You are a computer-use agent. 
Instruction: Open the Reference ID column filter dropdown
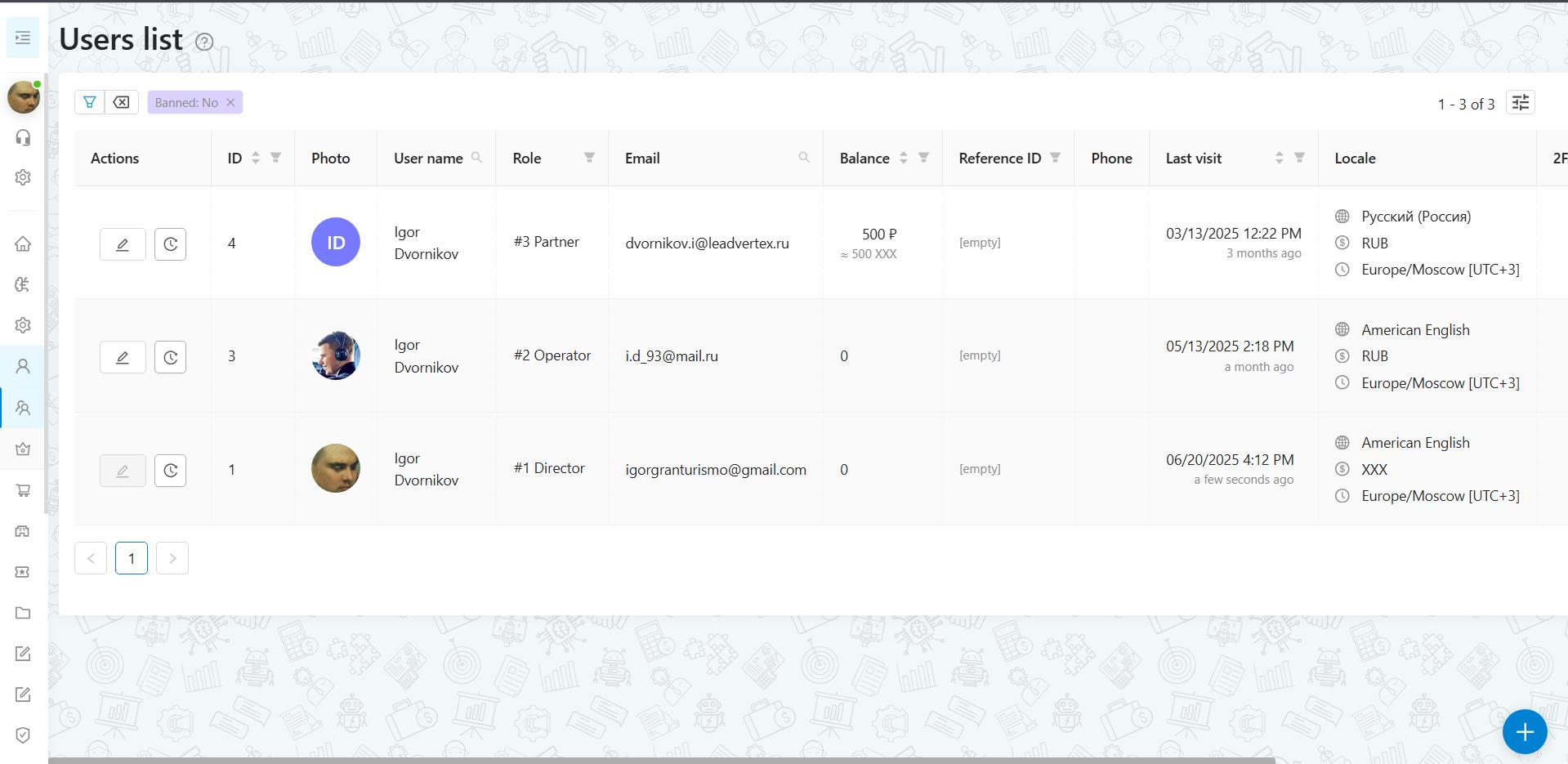pyautogui.click(x=1055, y=158)
